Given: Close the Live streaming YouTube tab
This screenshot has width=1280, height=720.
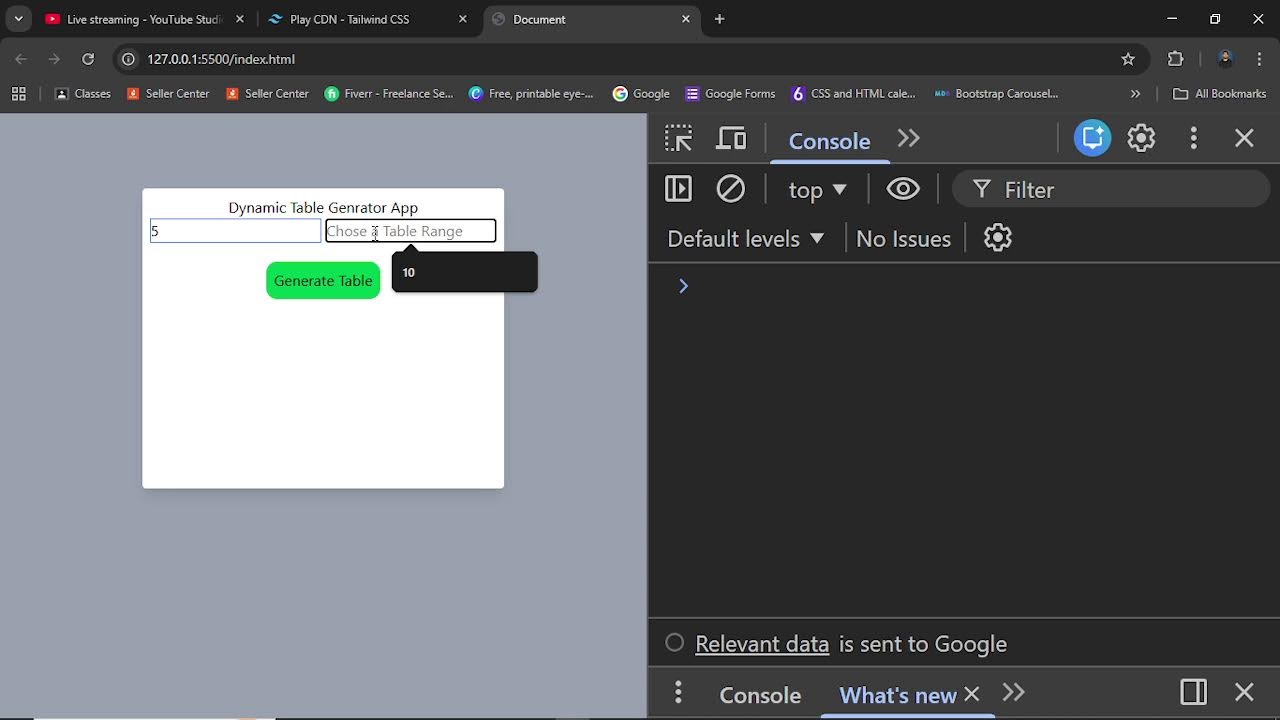Looking at the screenshot, I should click(x=240, y=19).
